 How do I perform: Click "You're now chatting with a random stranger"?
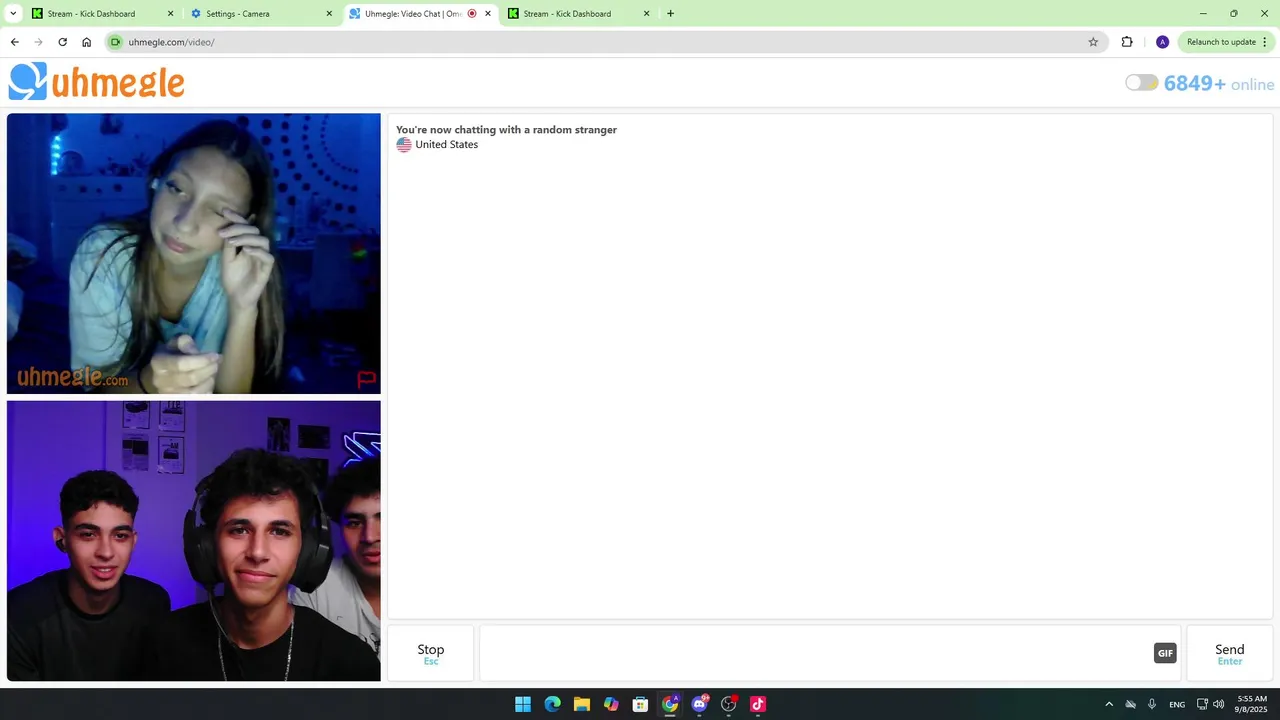tap(506, 130)
